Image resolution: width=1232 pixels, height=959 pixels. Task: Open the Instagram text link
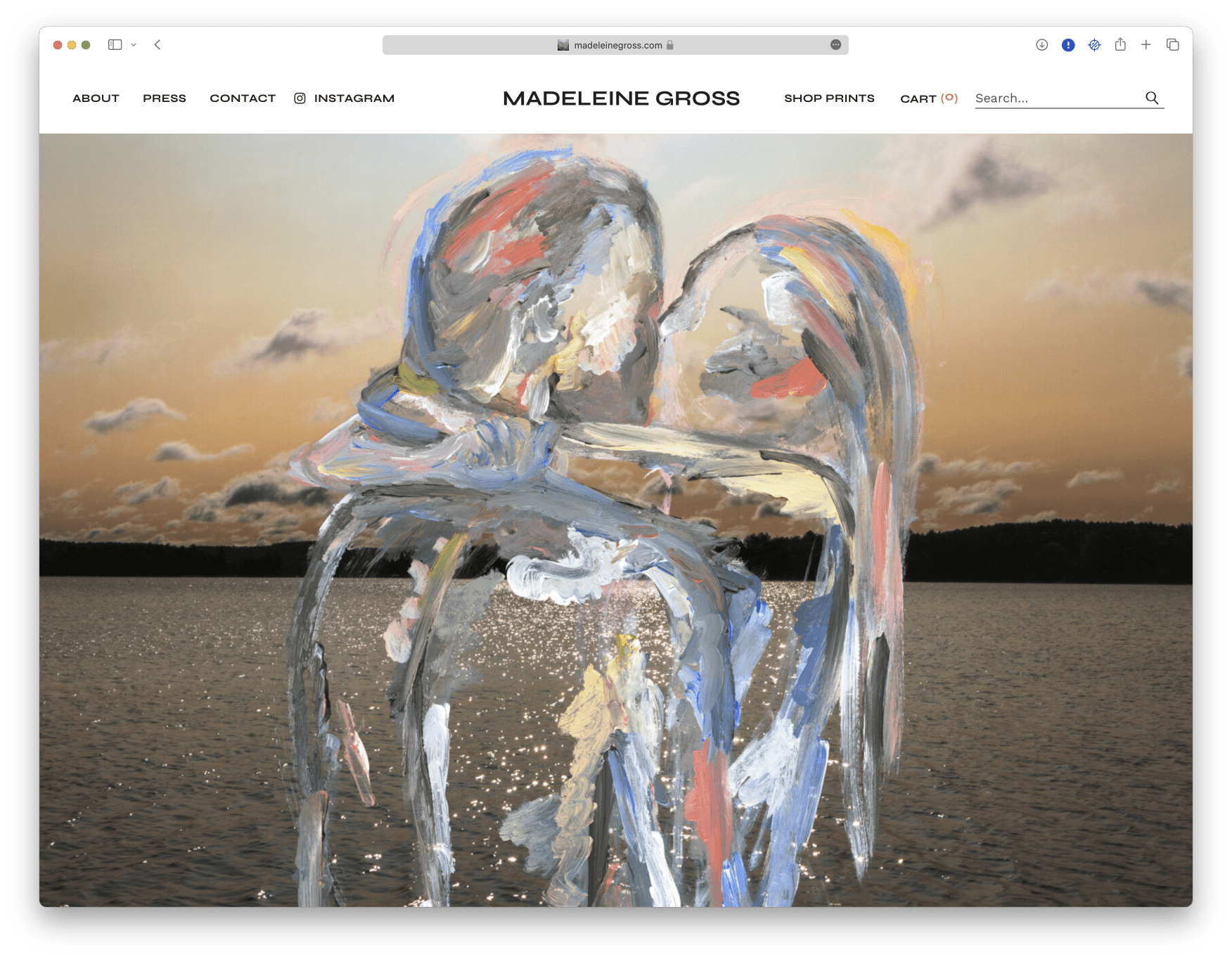click(354, 98)
